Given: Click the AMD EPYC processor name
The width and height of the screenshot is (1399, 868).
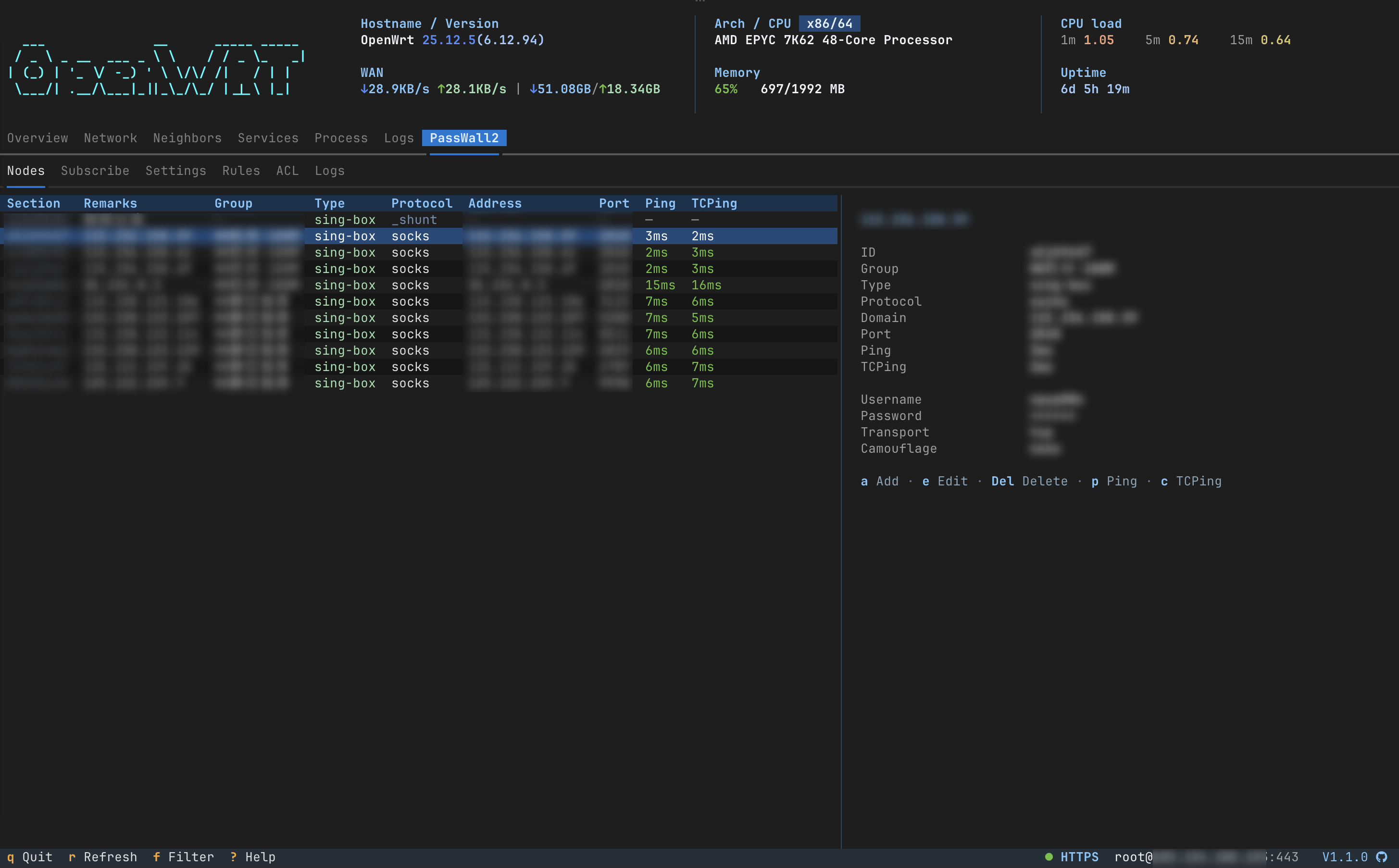Looking at the screenshot, I should pos(833,40).
